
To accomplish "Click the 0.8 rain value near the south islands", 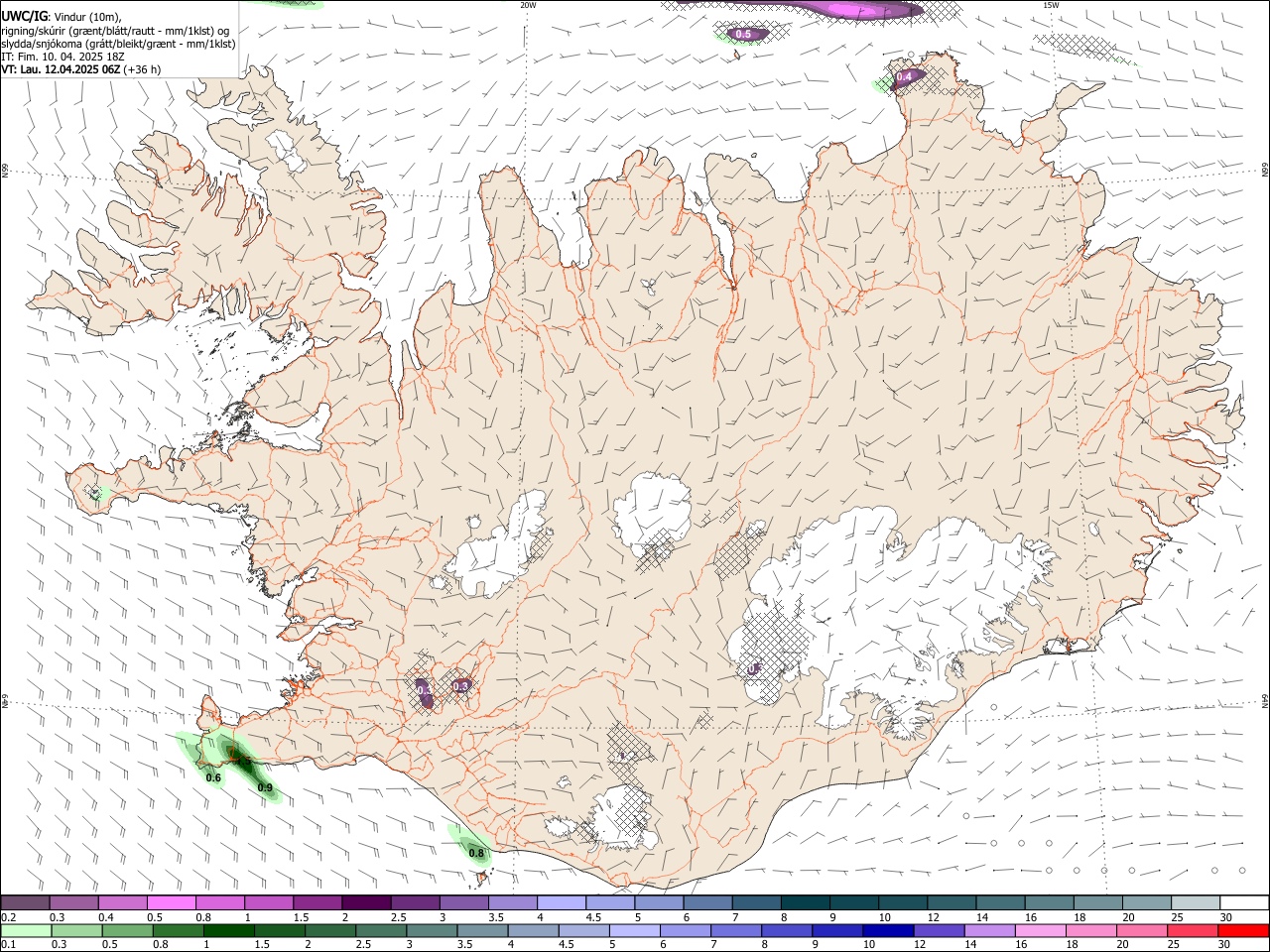I will click(476, 854).
